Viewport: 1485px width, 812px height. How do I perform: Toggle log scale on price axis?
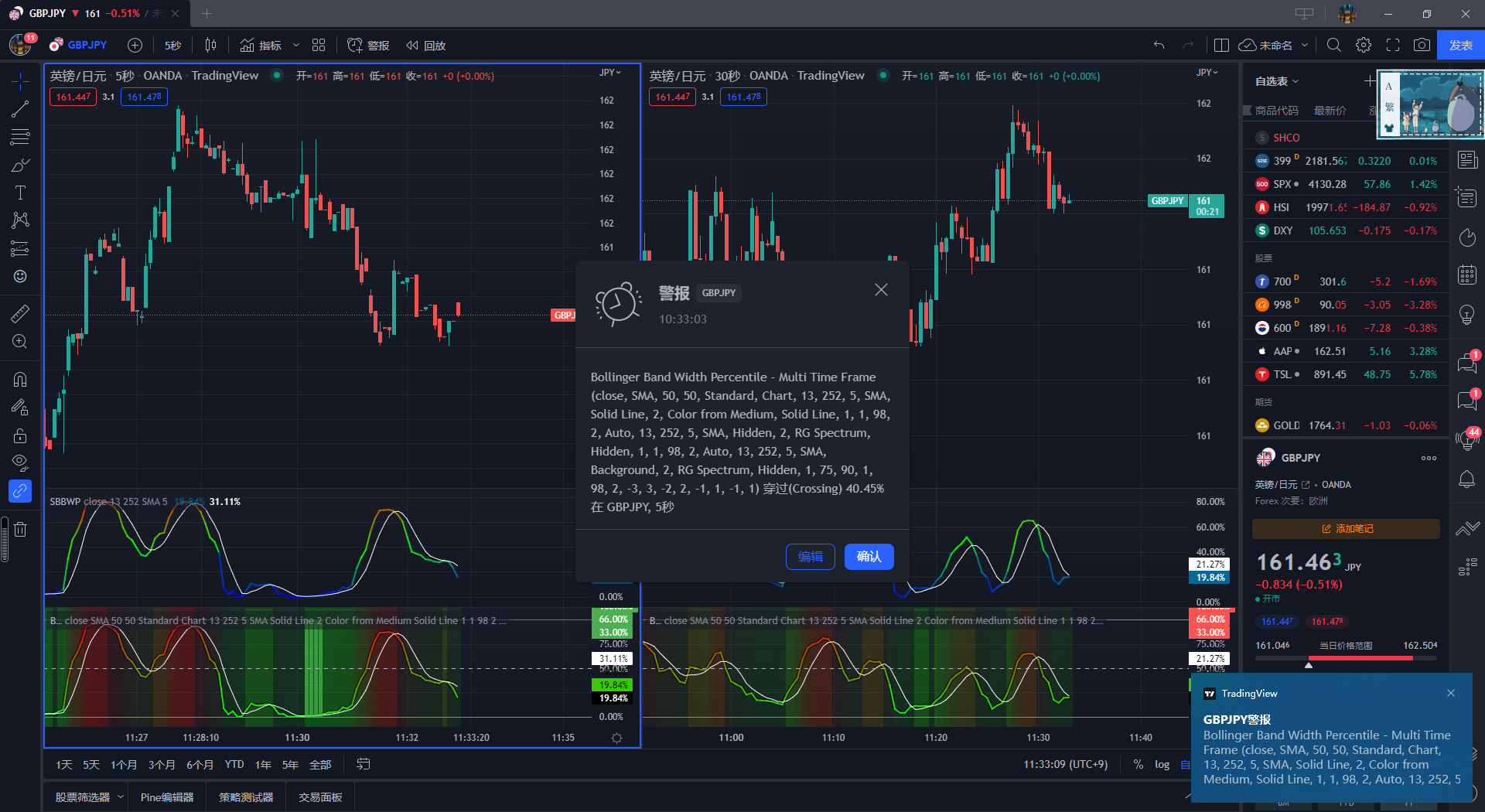point(1162,764)
